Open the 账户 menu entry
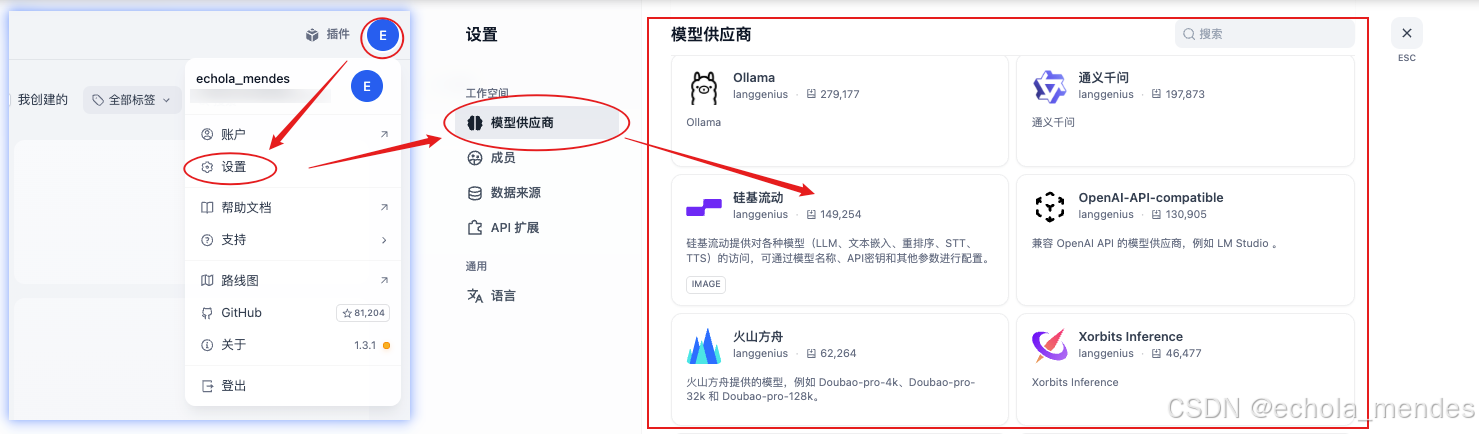Image resolution: width=1479 pixels, height=434 pixels. coord(293,134)
